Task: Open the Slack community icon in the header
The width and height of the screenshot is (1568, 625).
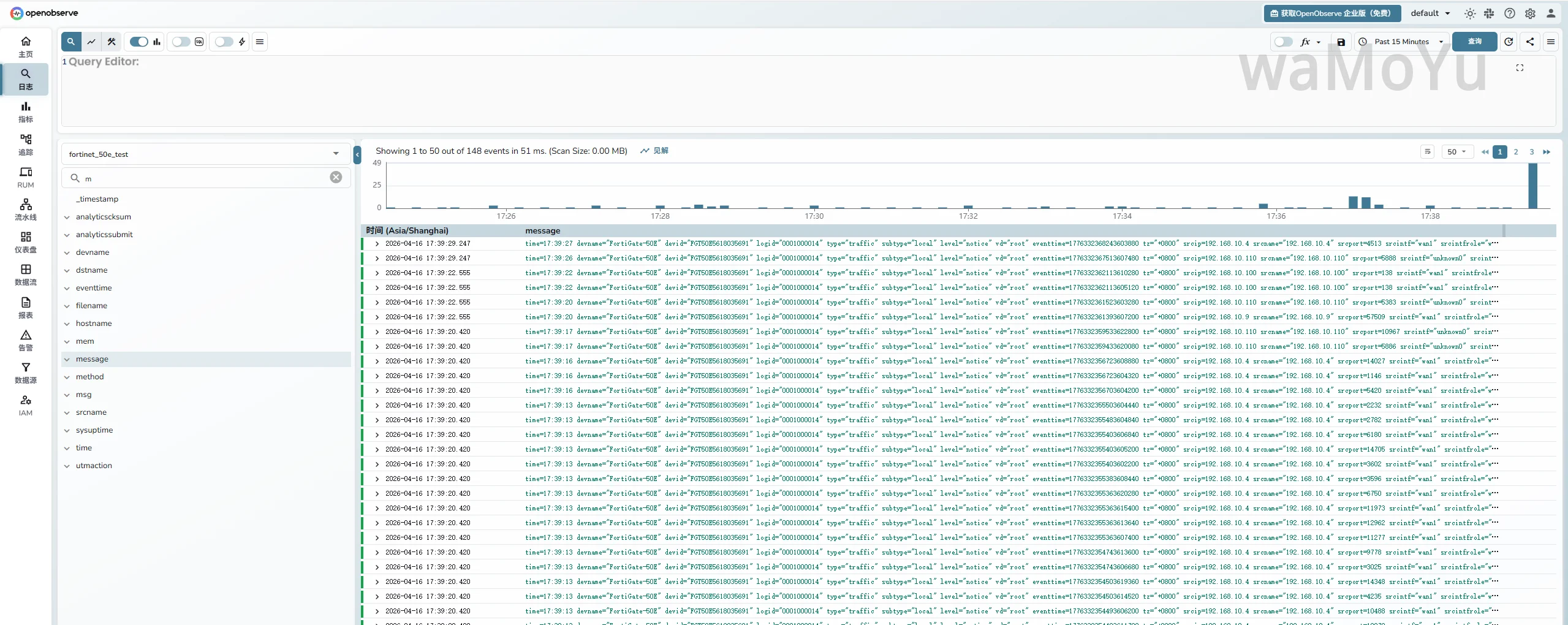Action: (1489, 13)
